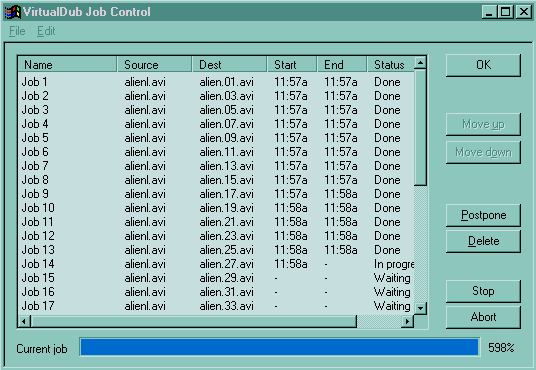Click destination alien.33.avi
Image resolution: width=536 pixels, height=370 pixels.
(227, 306)
